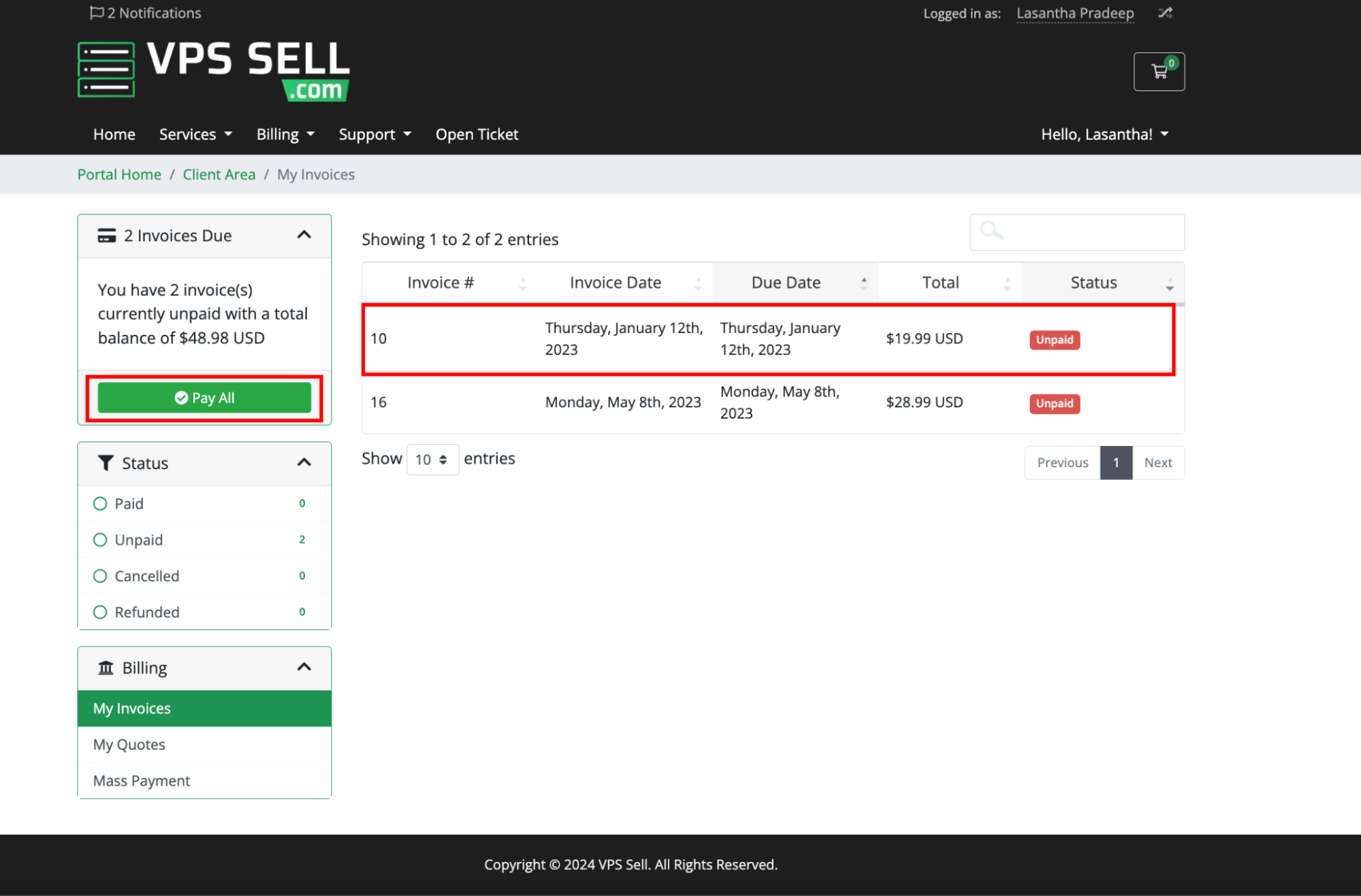Click the Unpaid badge for invoice 16
Image resolution: width=1361 pixels, height=896 pixels.
[1055, 403]
